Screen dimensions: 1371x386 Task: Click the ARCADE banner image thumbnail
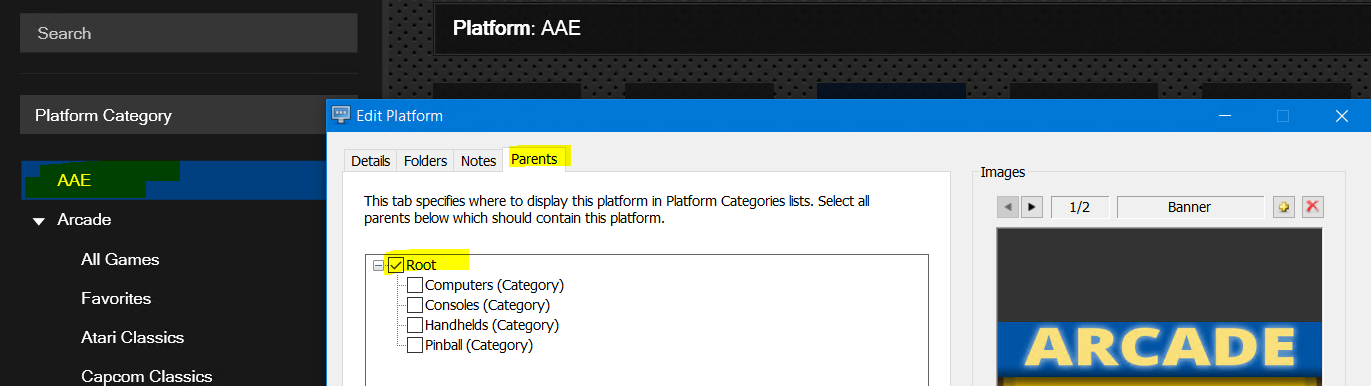point(1159,307)
